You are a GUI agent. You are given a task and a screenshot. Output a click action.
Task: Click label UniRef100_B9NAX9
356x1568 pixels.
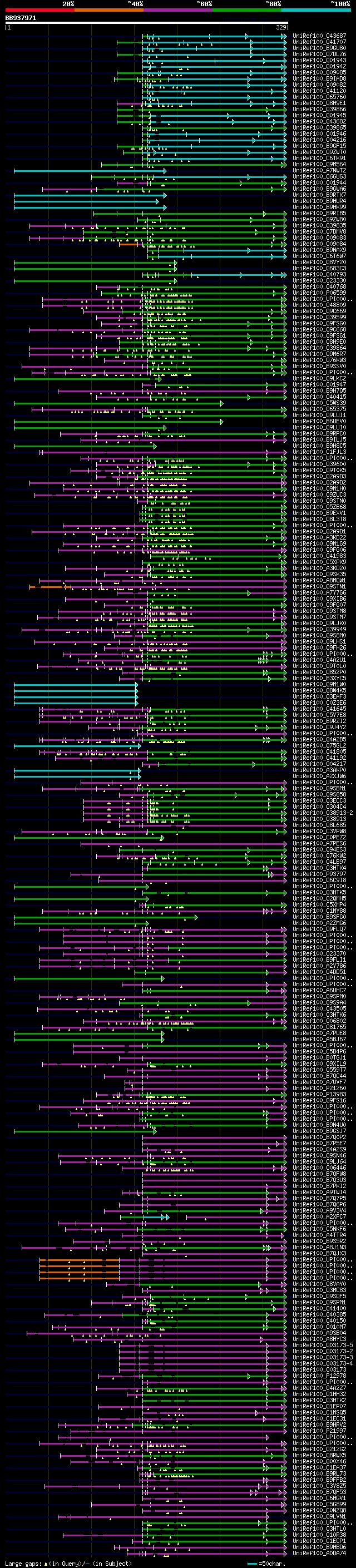[319, 250]
